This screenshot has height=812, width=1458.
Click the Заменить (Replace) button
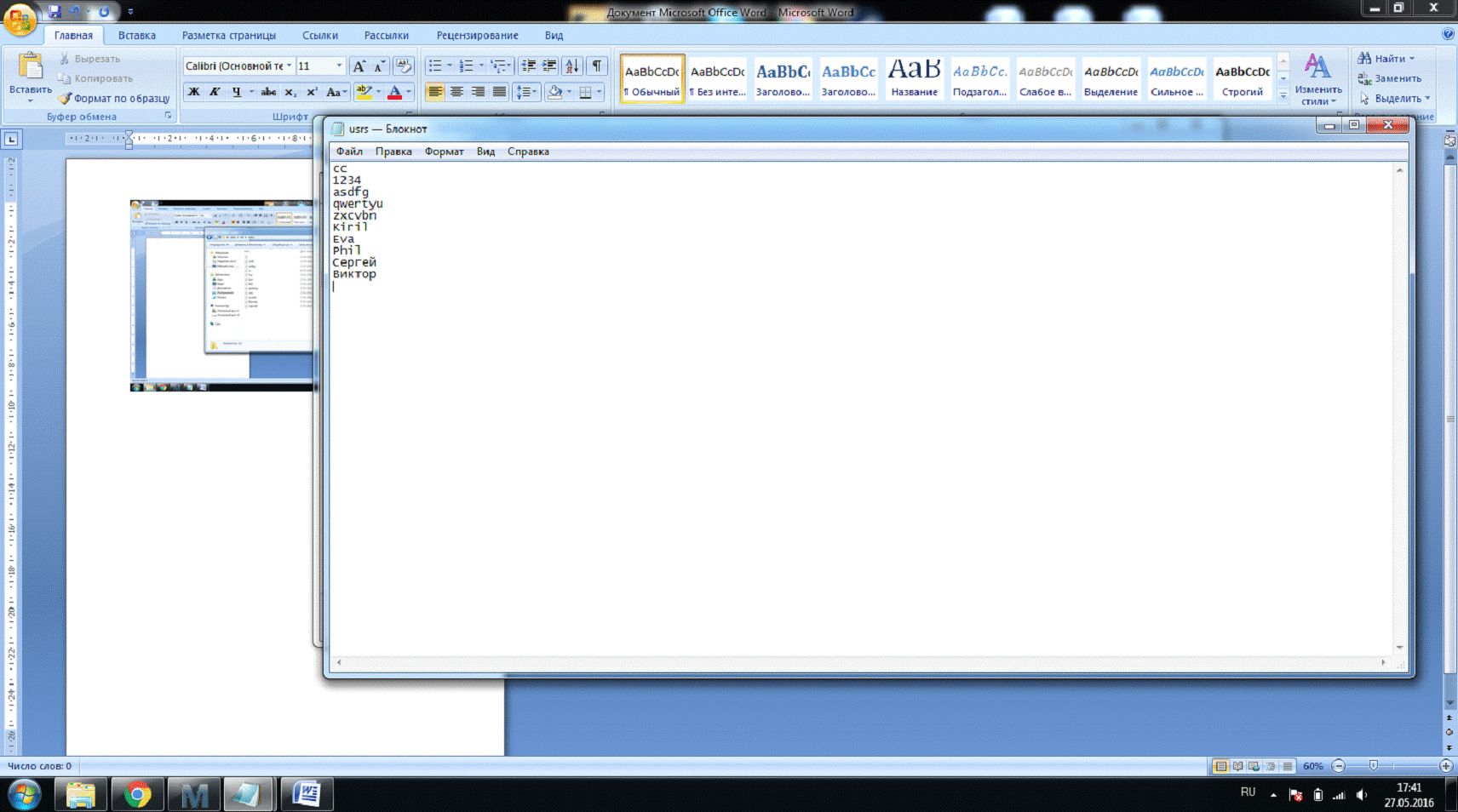1390,78
